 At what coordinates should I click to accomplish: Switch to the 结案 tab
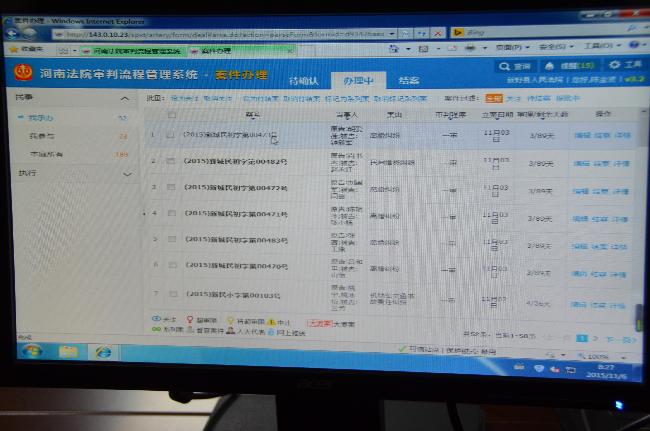click(408, 80)
